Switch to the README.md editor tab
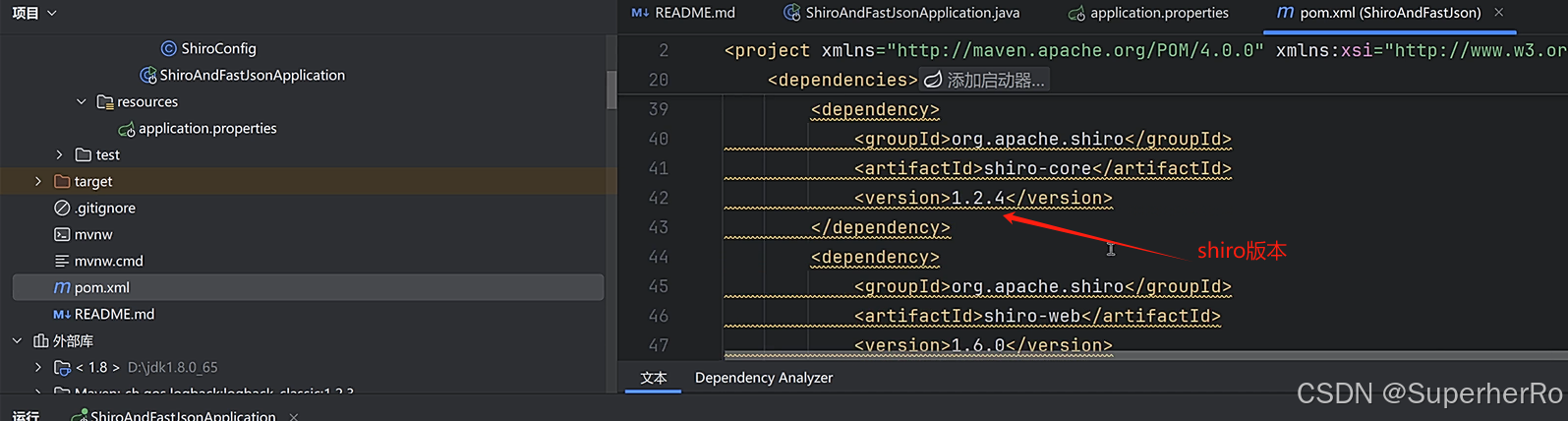The width and height of the screenshot is (1568, 421). coord(683,13)
